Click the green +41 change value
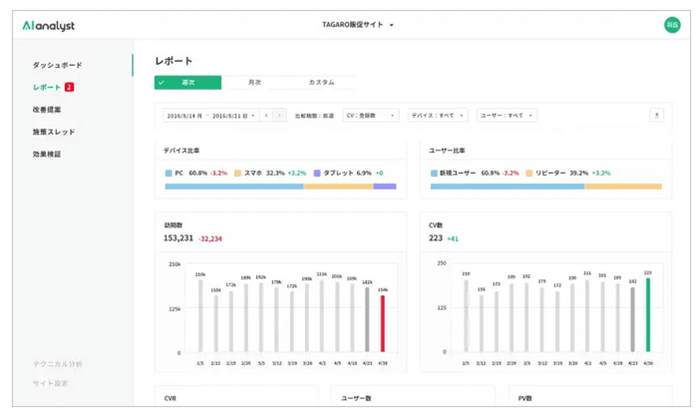This screenshot has width=700, height=418. point(453,239)
